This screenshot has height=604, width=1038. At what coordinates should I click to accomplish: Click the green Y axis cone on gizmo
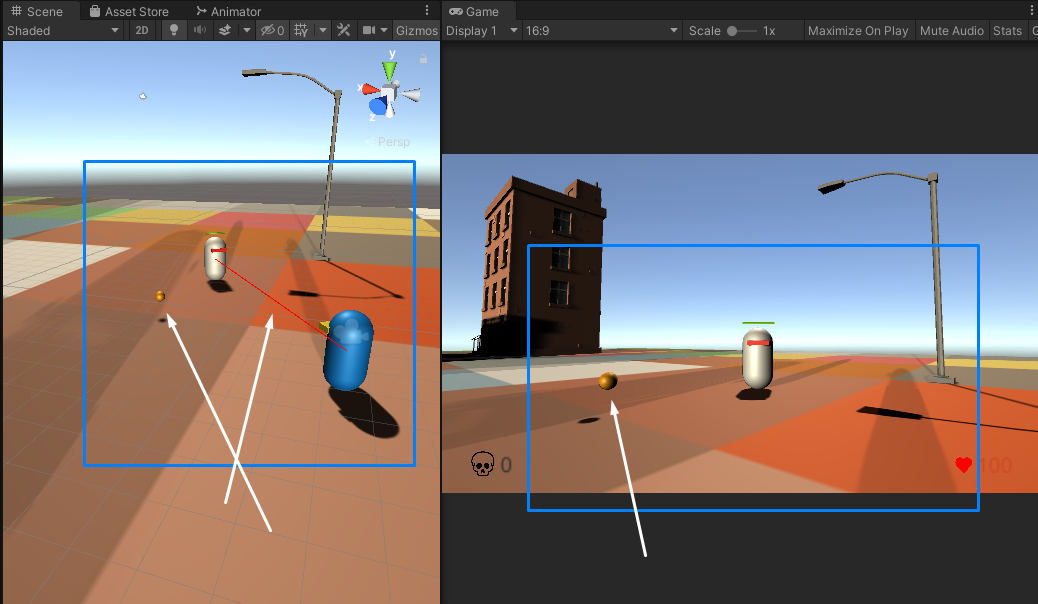pyautogui.click(x=389, y=70)
